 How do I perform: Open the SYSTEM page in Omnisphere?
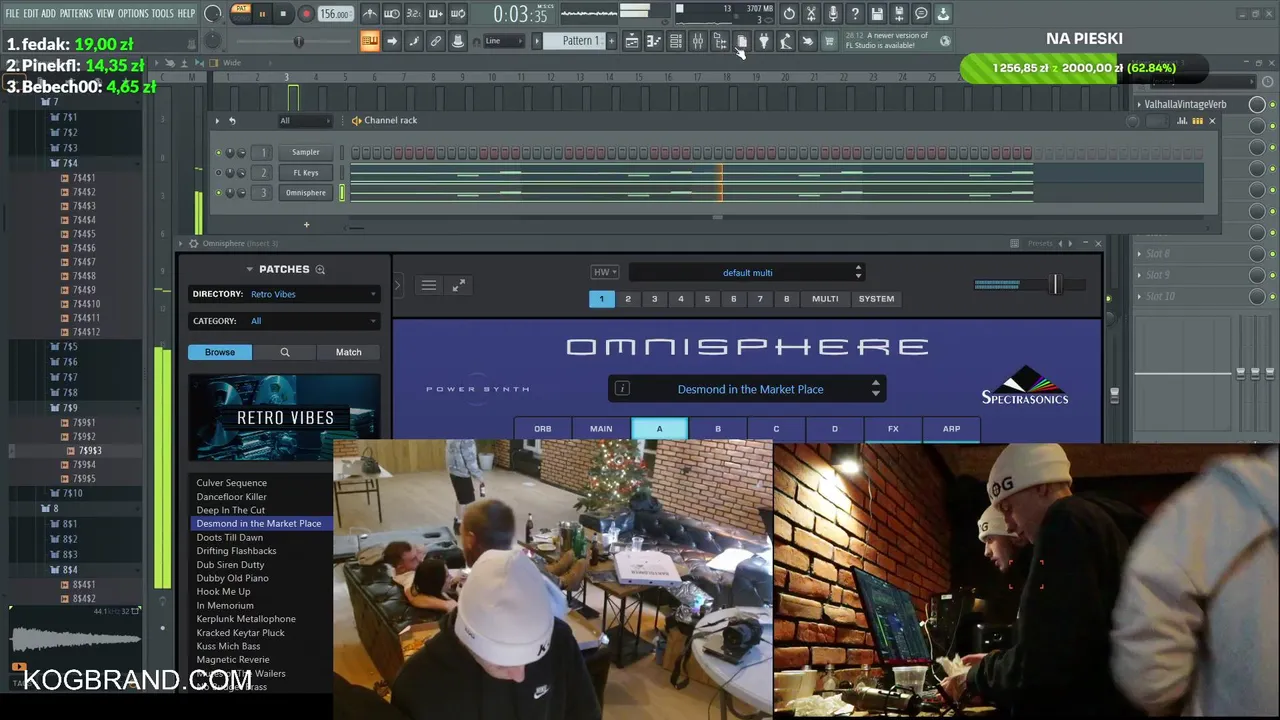876,299
